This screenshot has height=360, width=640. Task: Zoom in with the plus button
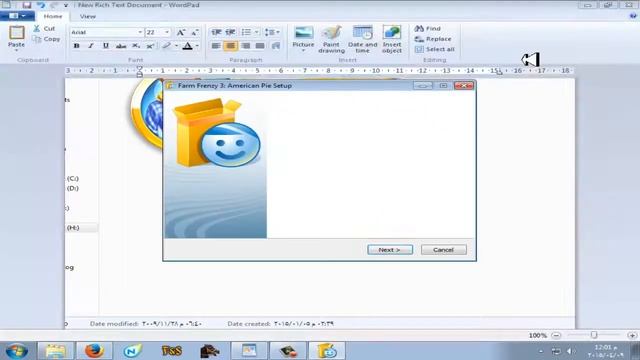coord(632,336)
